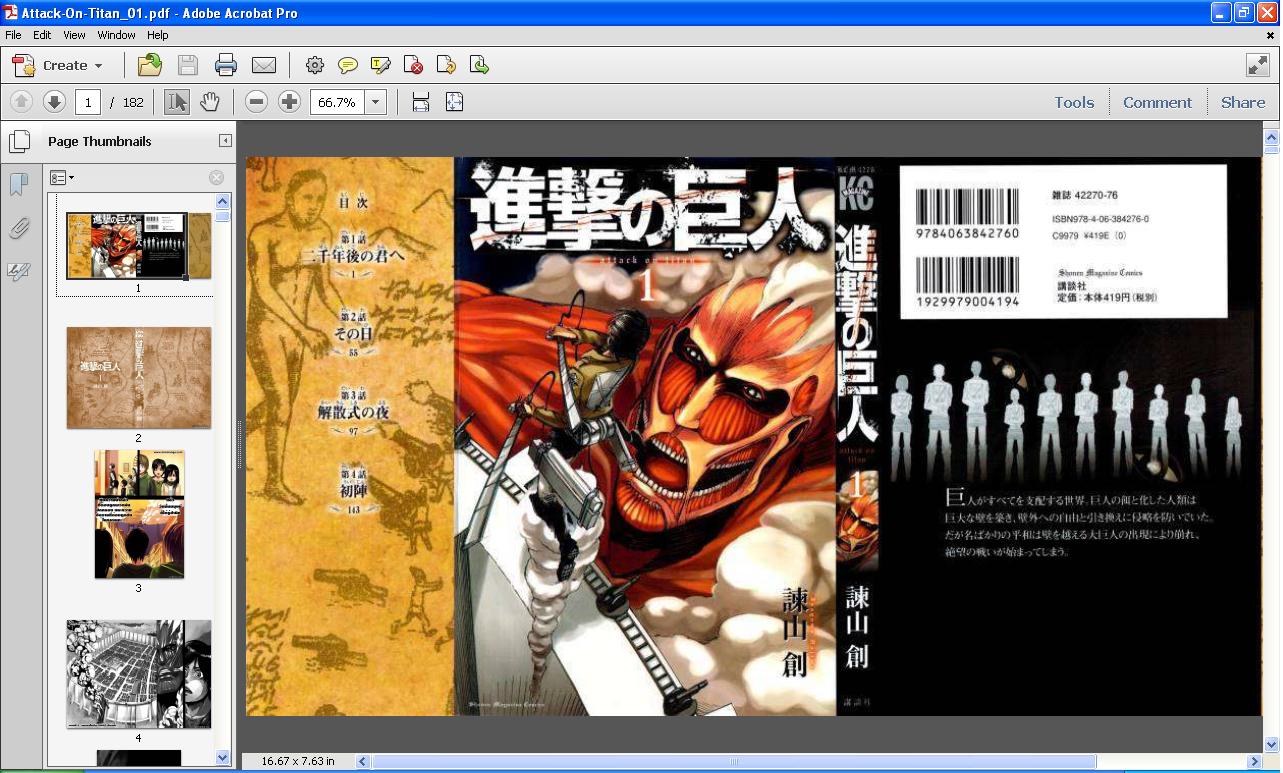Print the document using the printer icon
1283x773 pixels.
(x=226, y=66)
